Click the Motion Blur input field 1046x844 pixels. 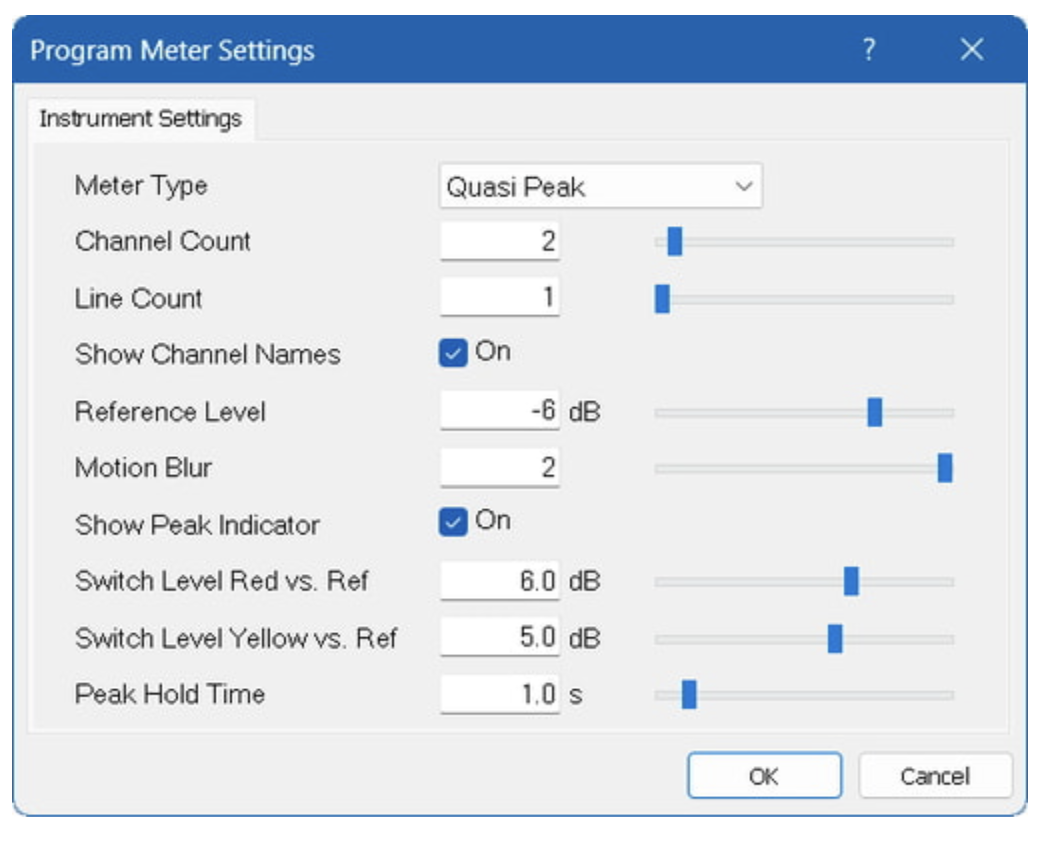[500, 468]
